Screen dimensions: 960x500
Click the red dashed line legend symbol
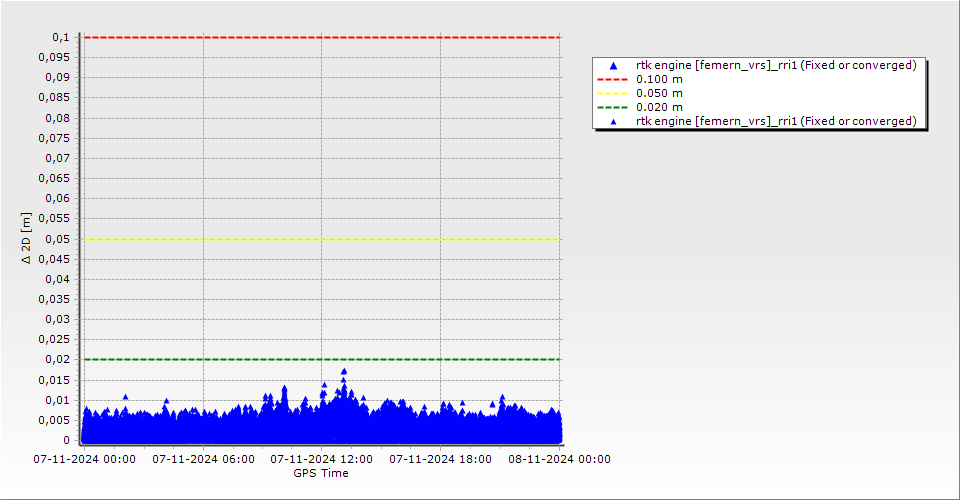pos(613,79)
